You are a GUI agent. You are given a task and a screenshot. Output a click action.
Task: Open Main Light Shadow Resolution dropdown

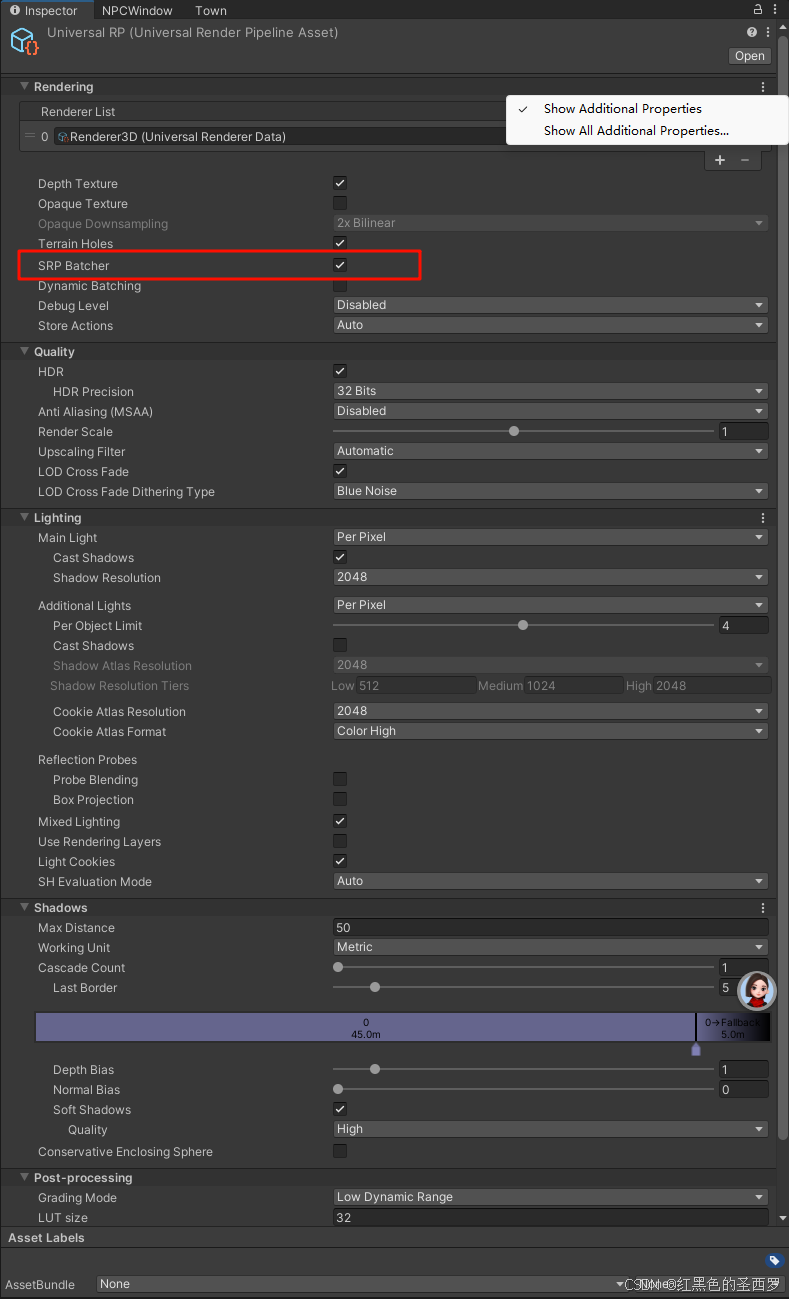click(551, 577)
